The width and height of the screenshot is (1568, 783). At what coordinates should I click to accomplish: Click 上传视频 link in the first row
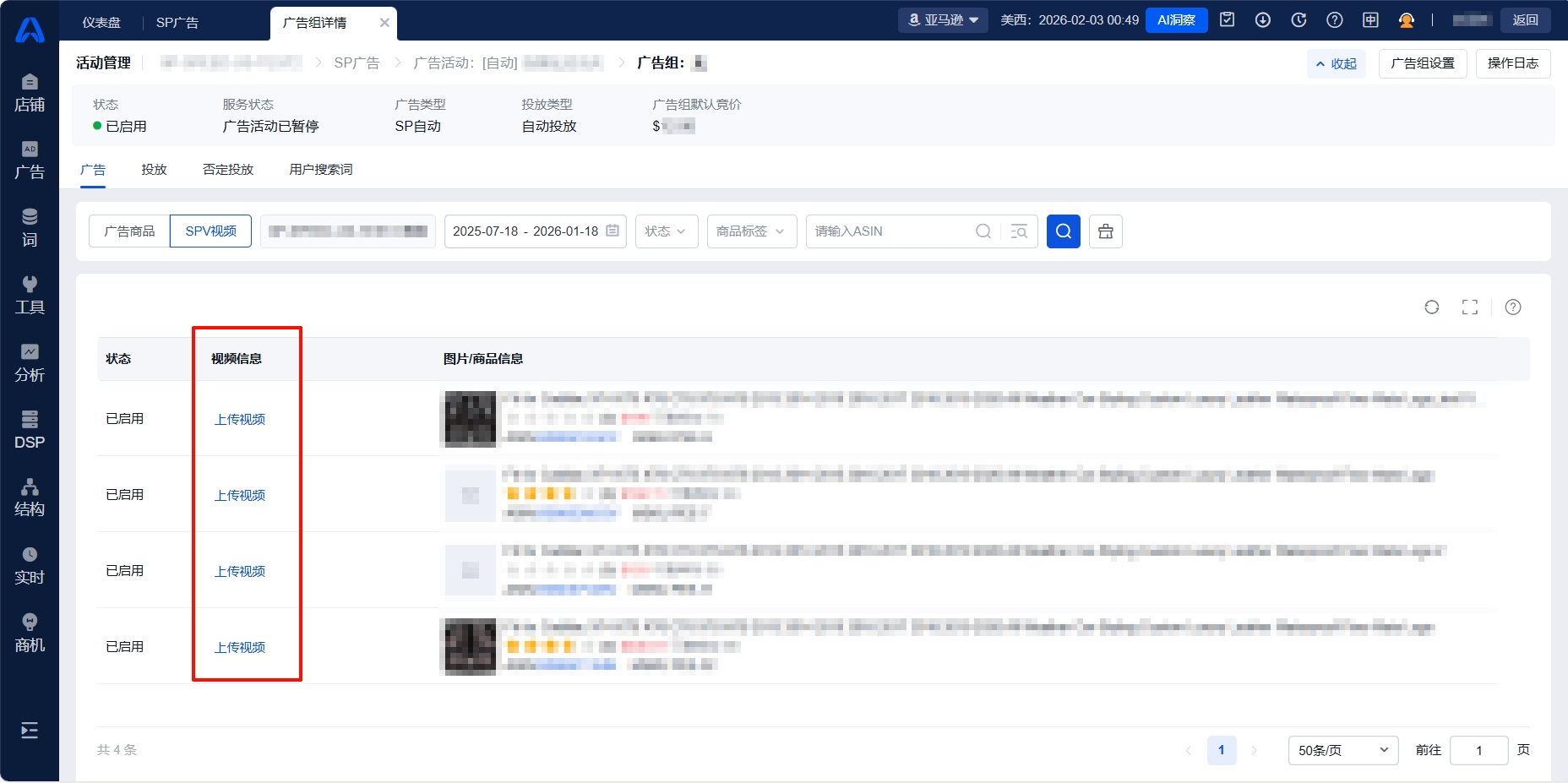point(240,420)
